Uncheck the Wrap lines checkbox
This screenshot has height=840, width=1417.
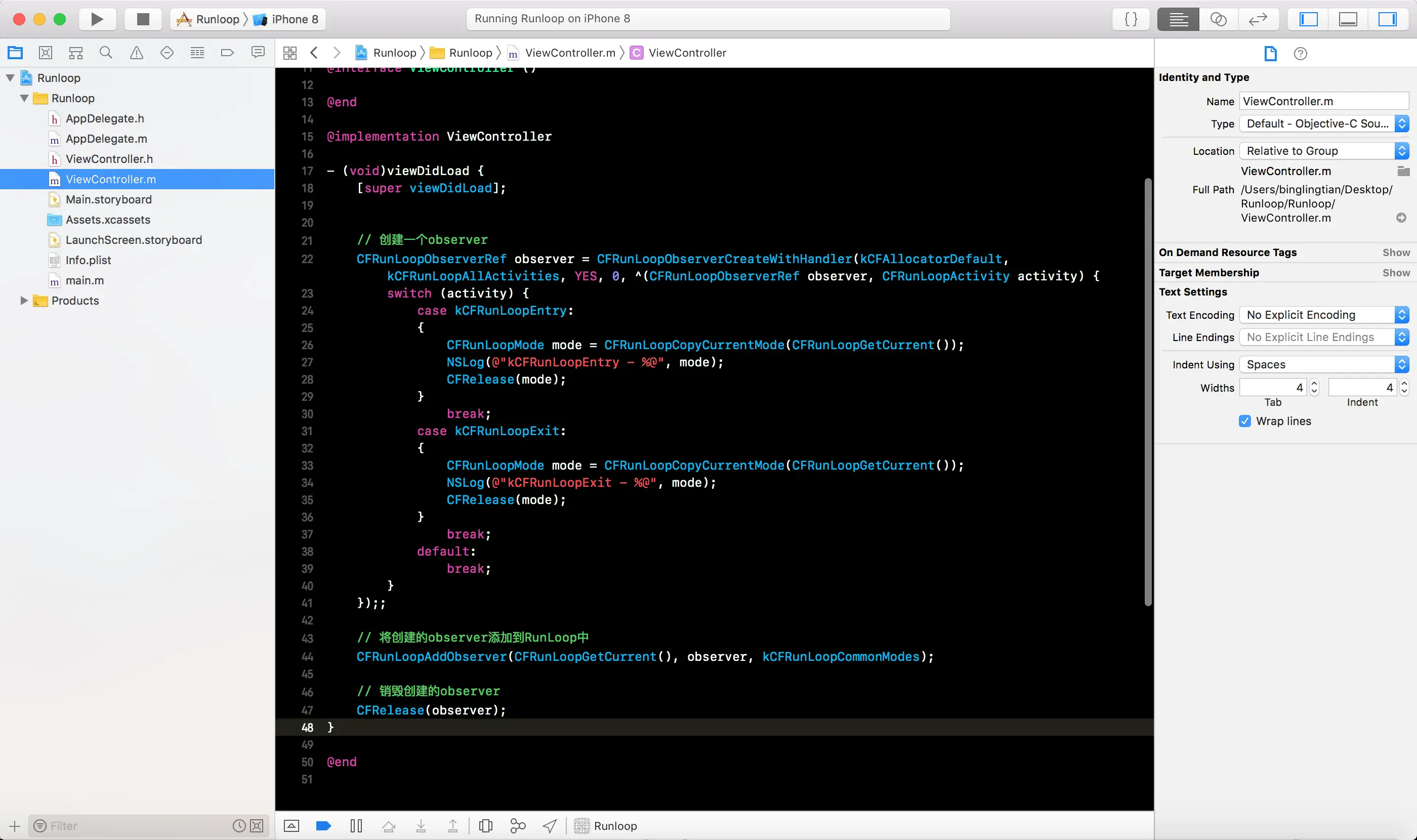[x=1244, y=421]
